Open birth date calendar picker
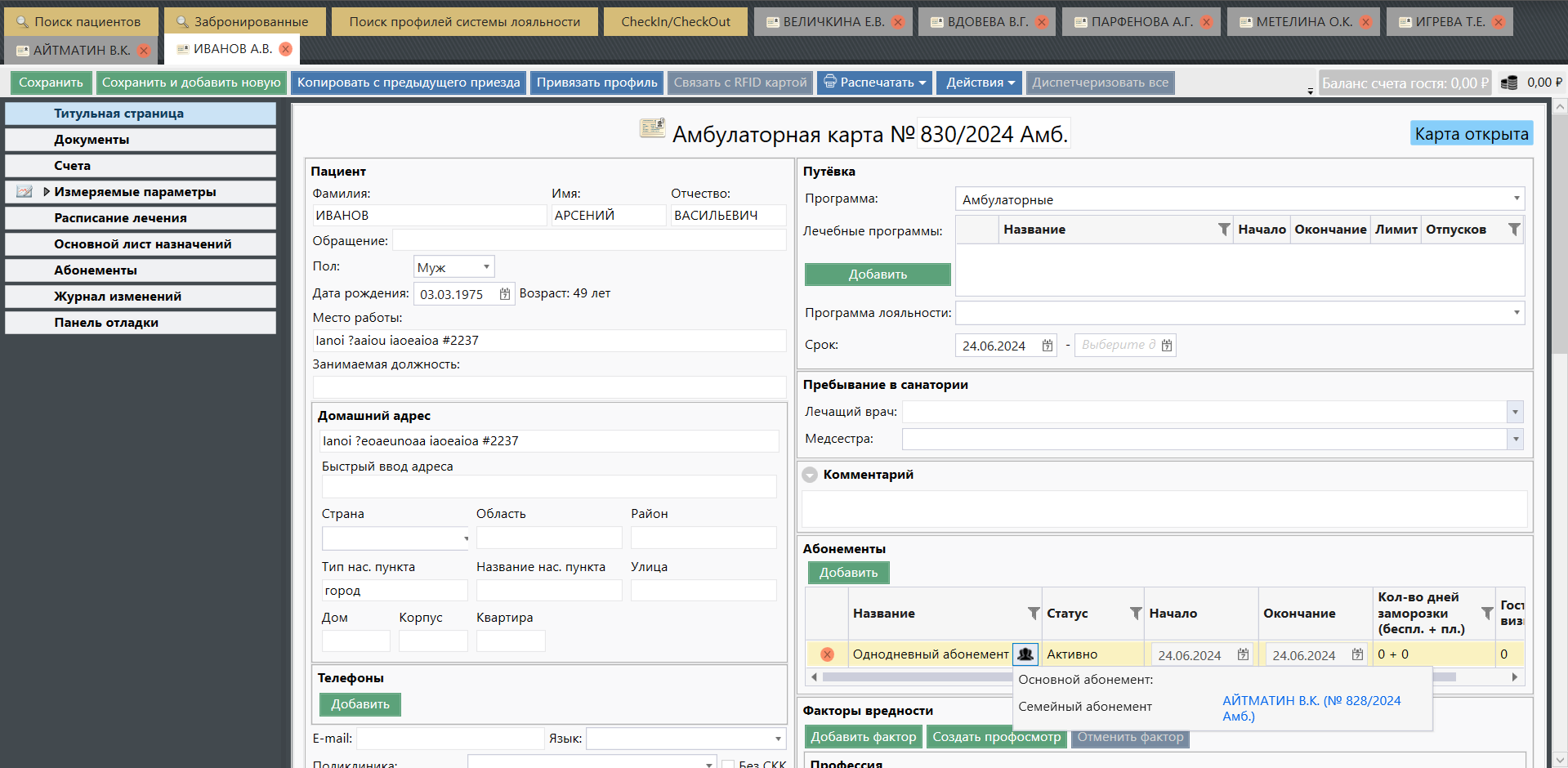1568x768 pixels. point(505,294)
